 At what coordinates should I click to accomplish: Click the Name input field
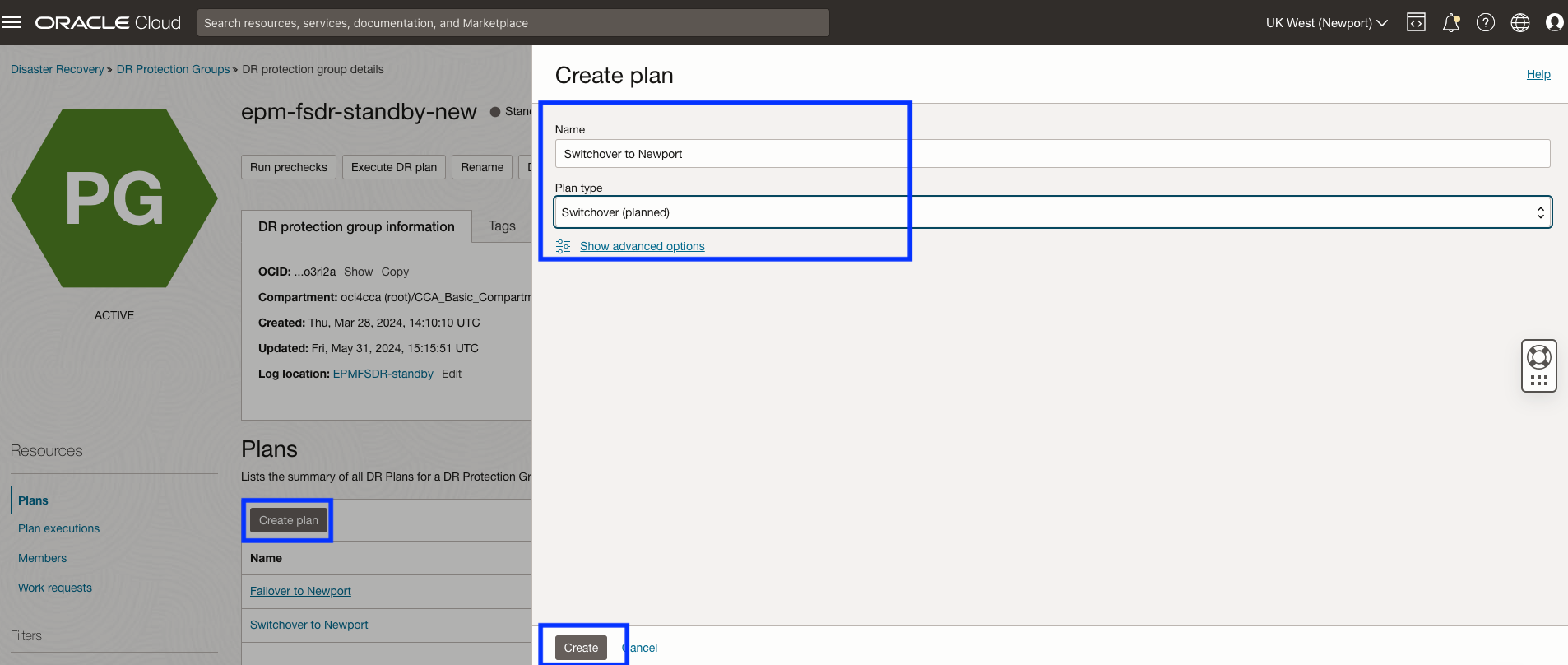(x=1053, y=154)
